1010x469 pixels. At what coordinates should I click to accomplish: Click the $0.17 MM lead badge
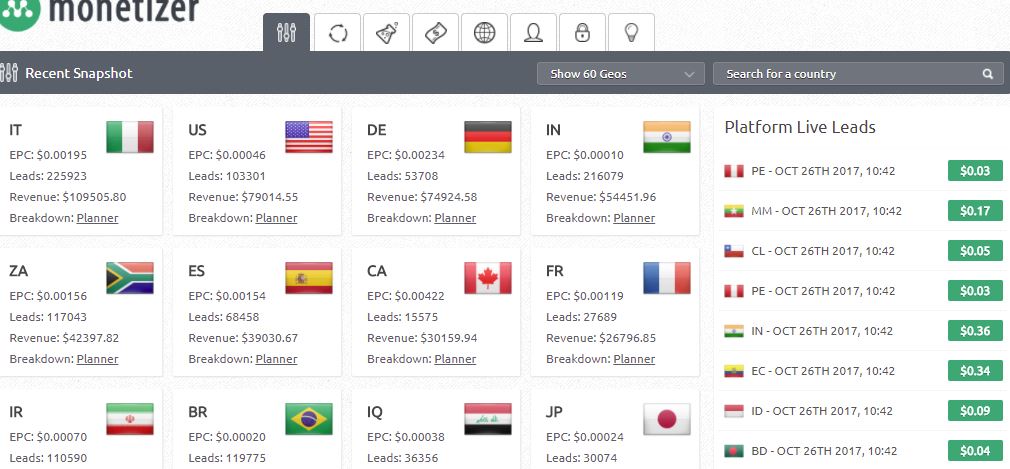(974, 211)
